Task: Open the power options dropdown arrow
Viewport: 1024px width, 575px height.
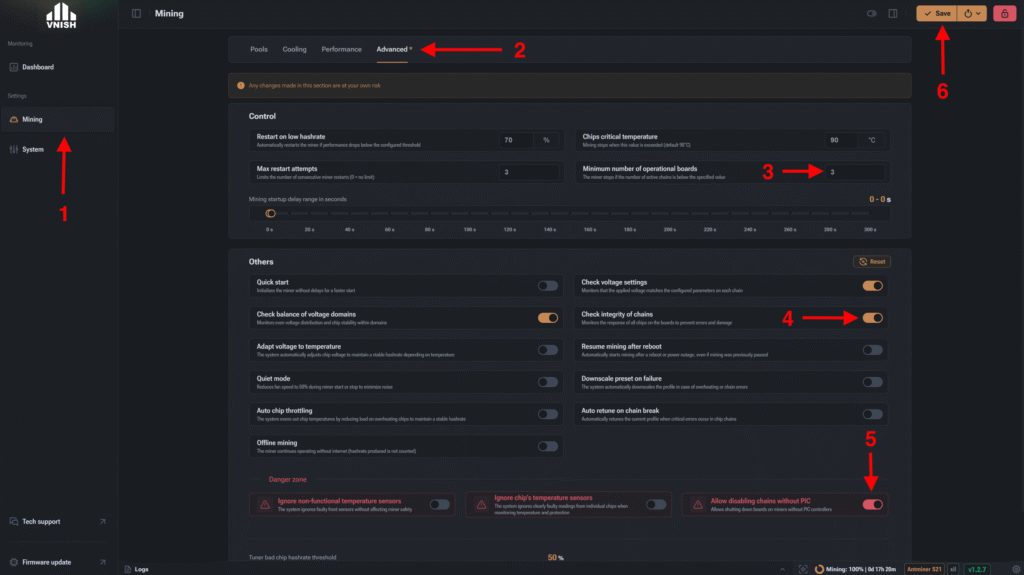Action: pos(978,13)
